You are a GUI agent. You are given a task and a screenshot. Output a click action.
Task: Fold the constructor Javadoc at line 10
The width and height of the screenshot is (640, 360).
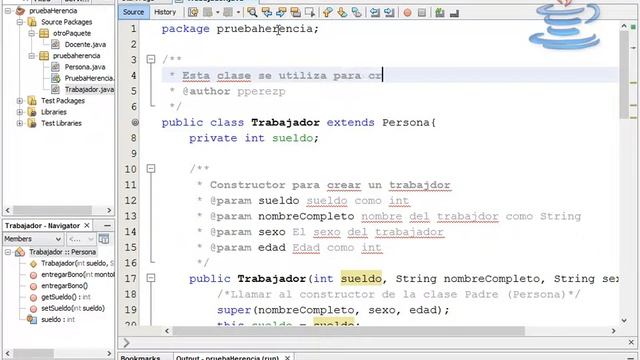click(x=151, y=169)
